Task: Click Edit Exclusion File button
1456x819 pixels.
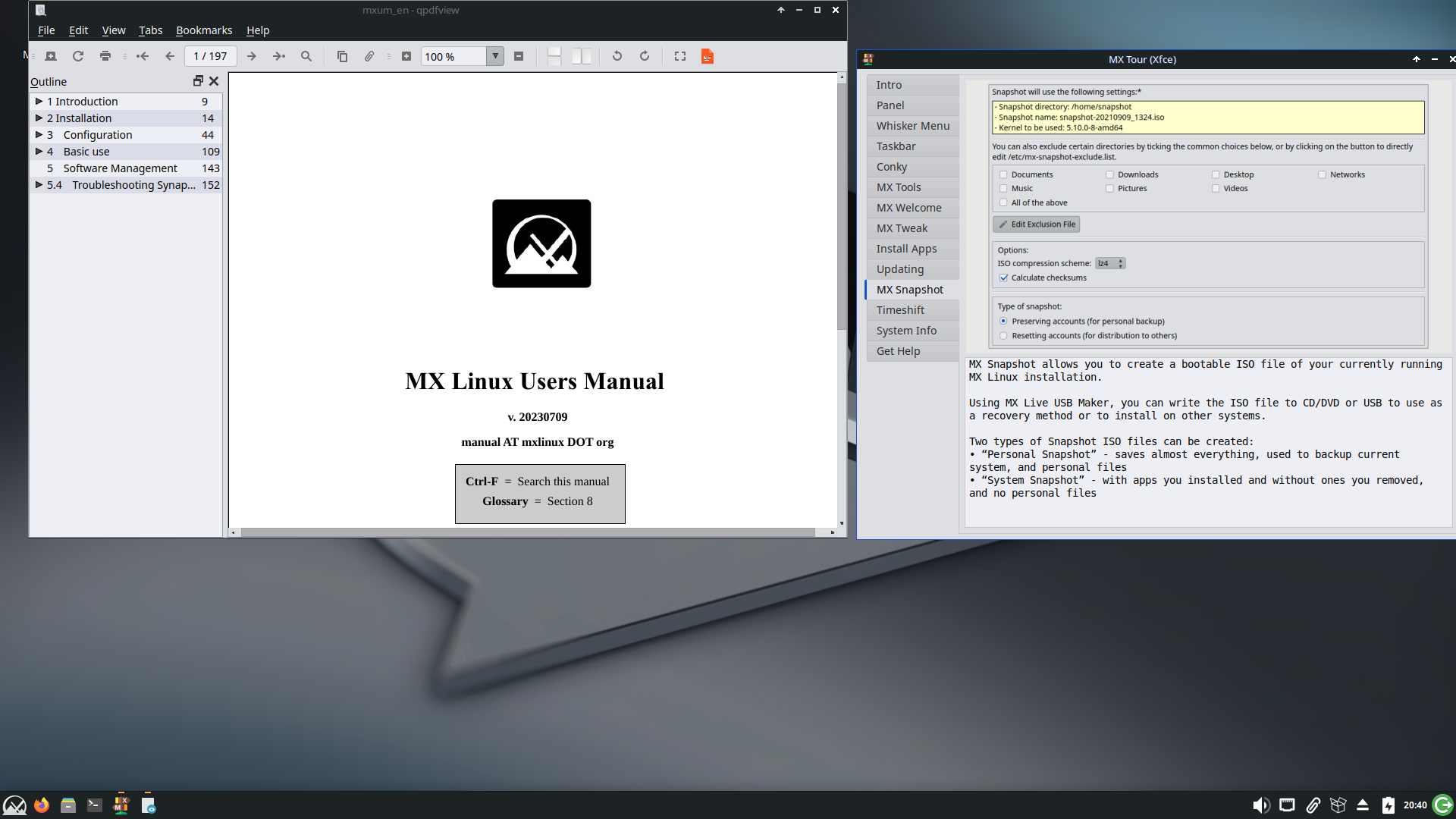Action: click(x=1036, y=224)
